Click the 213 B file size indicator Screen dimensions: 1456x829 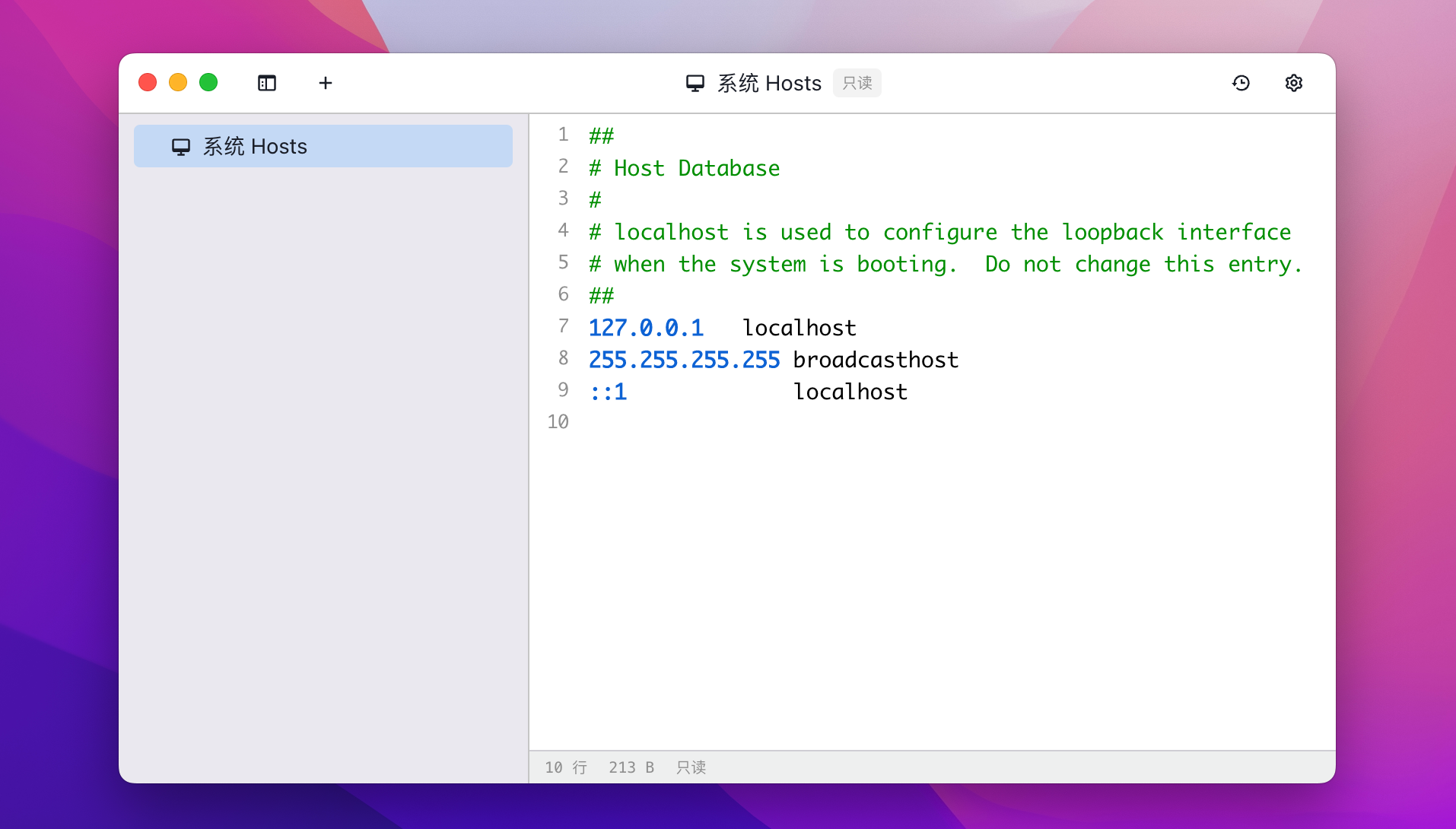pos(631,767)
